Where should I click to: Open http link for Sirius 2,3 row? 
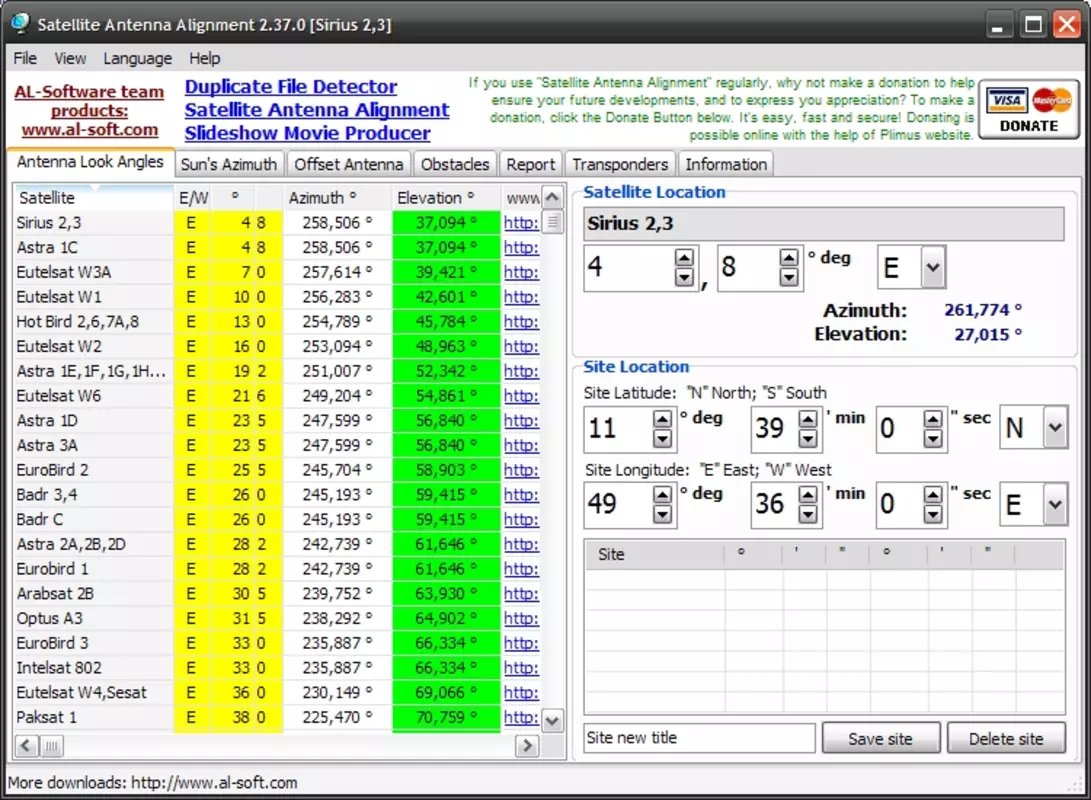click(521, 223)
